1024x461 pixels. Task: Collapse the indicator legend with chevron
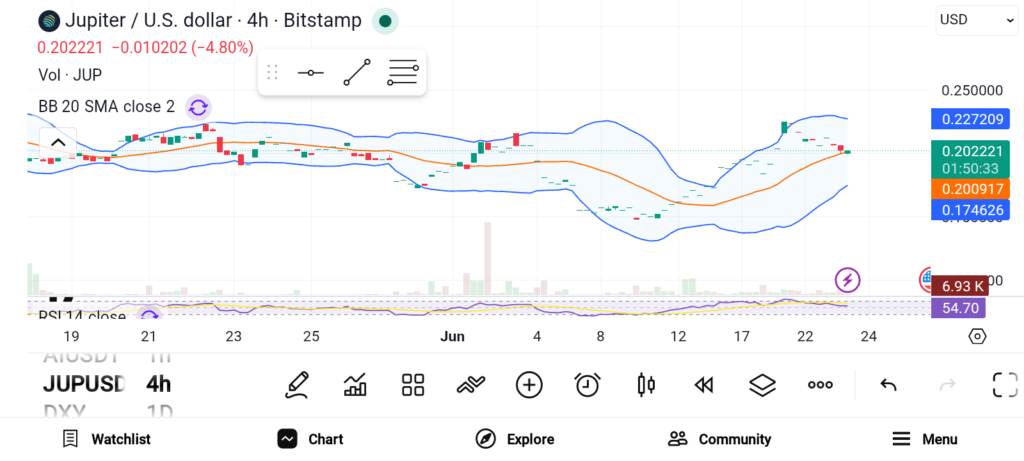58,143
